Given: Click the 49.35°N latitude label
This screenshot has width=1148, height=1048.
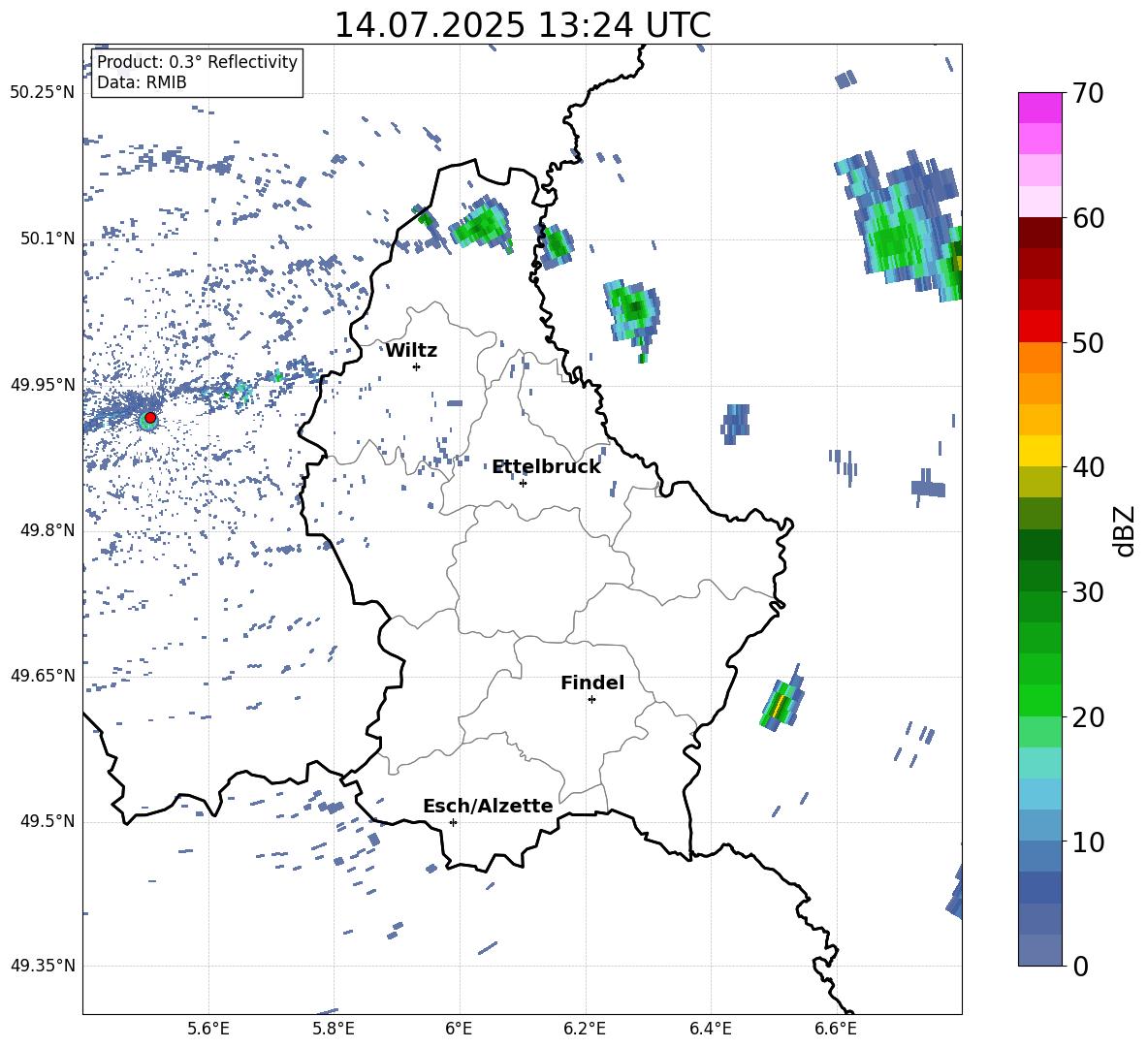Looking at the screenshot, I should pyautogui.click(x=43, y=966).
